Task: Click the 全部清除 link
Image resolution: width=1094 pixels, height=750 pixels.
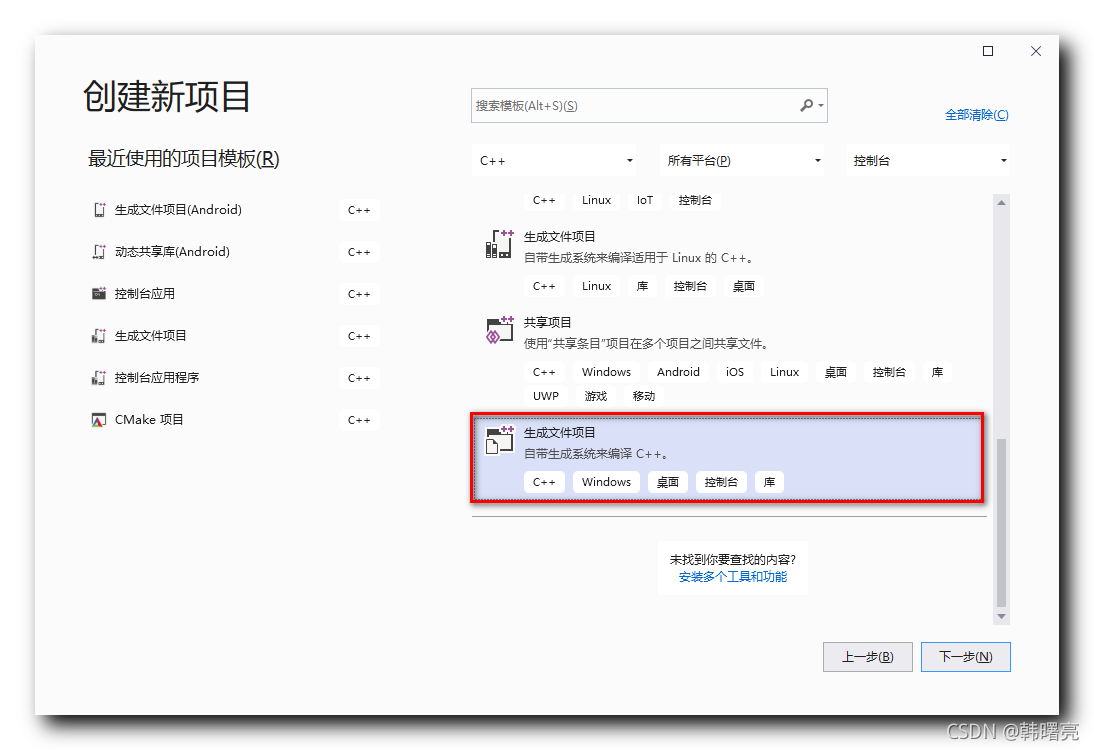Action: click(x=977, y=115)
